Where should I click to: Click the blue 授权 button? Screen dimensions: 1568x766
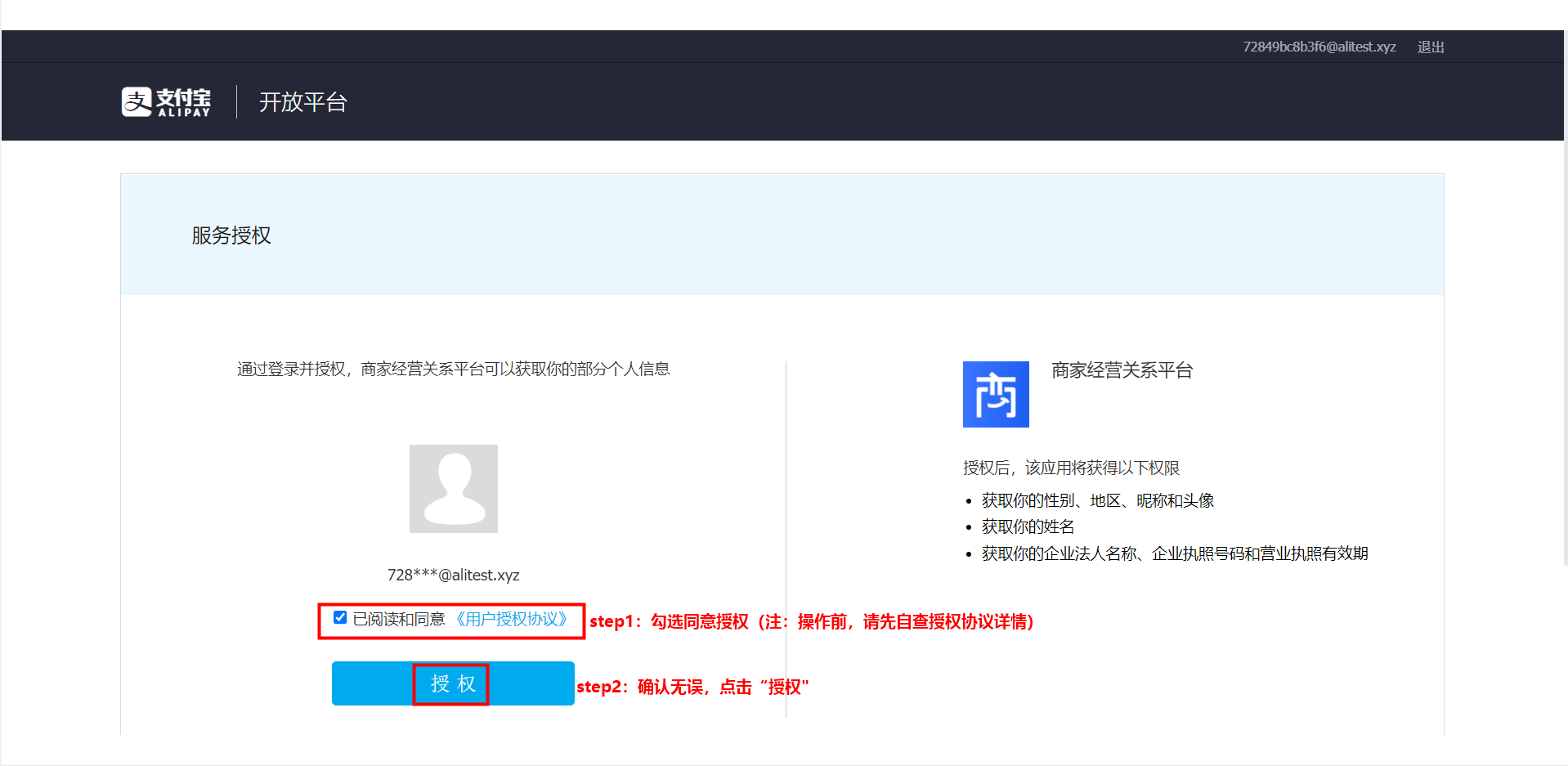coord(453,683)
